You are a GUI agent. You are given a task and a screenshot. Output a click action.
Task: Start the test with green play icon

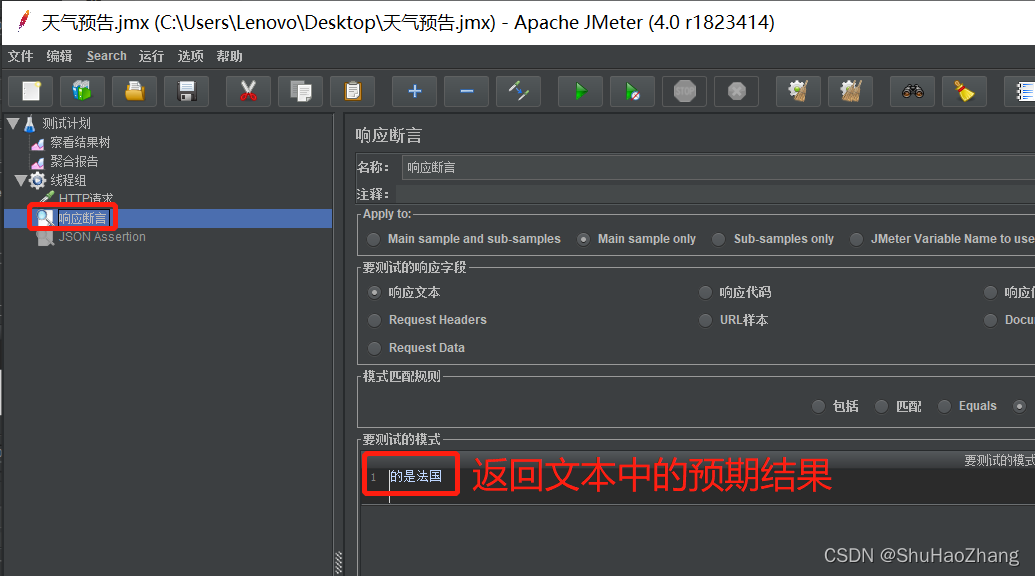(x=580, y=91)
